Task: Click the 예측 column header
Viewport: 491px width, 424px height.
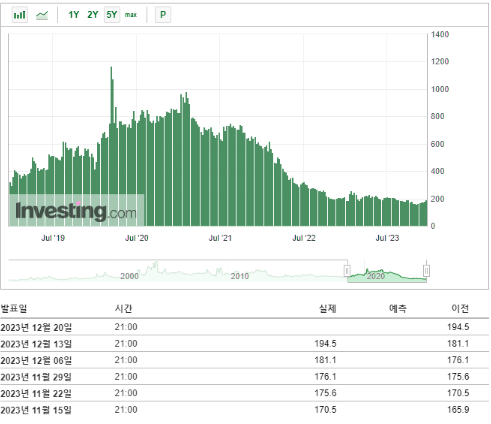Action: (x=398, y=309)
